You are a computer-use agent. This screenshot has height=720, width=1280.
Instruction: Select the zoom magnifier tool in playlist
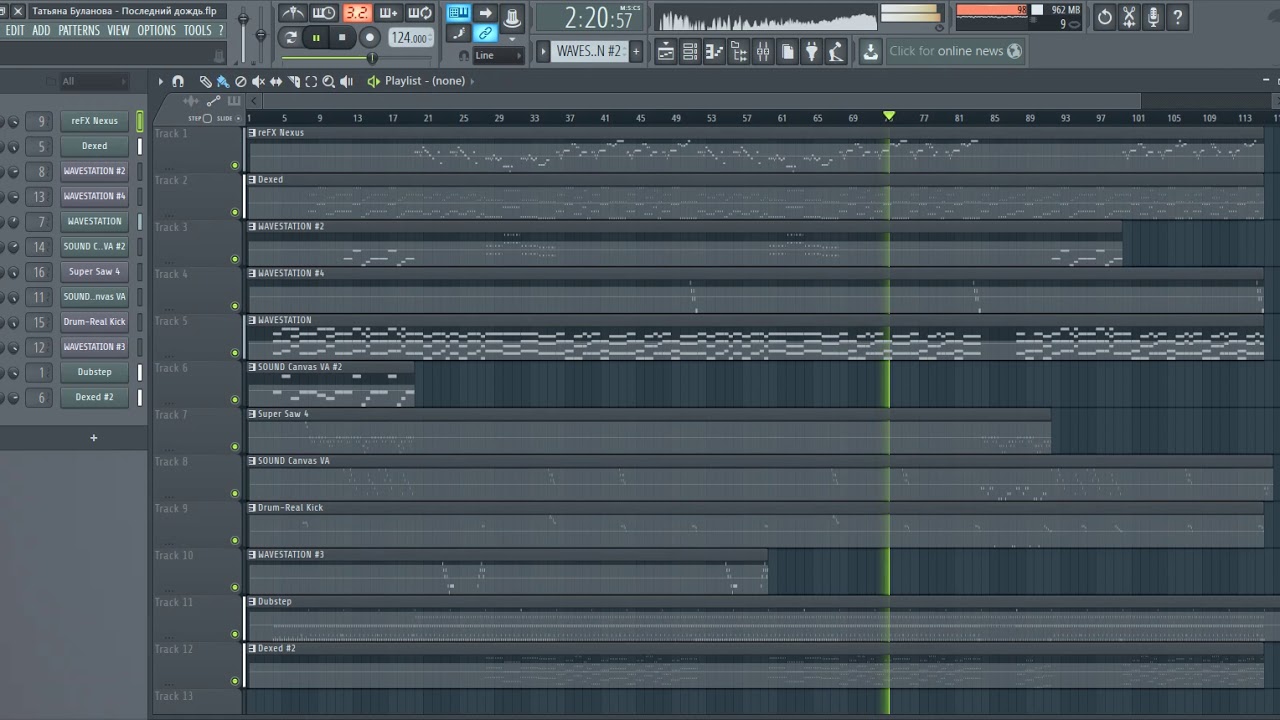[329, 81]
